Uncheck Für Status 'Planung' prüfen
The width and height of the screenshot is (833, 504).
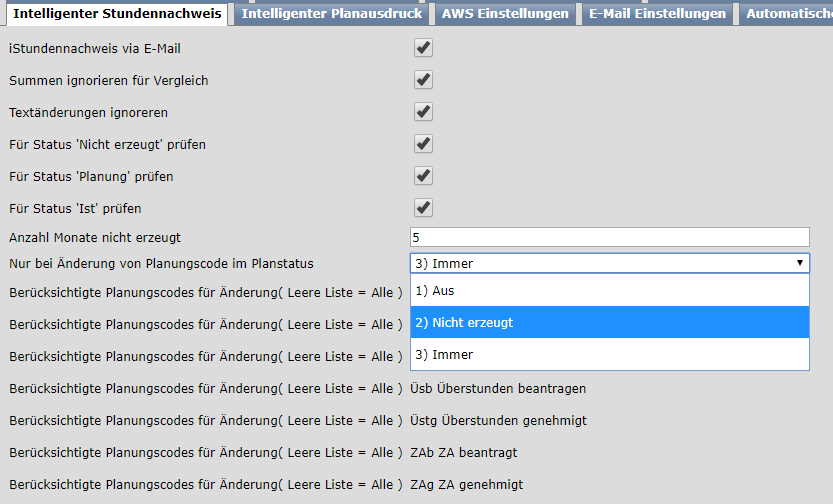click(x=424, y=176)
